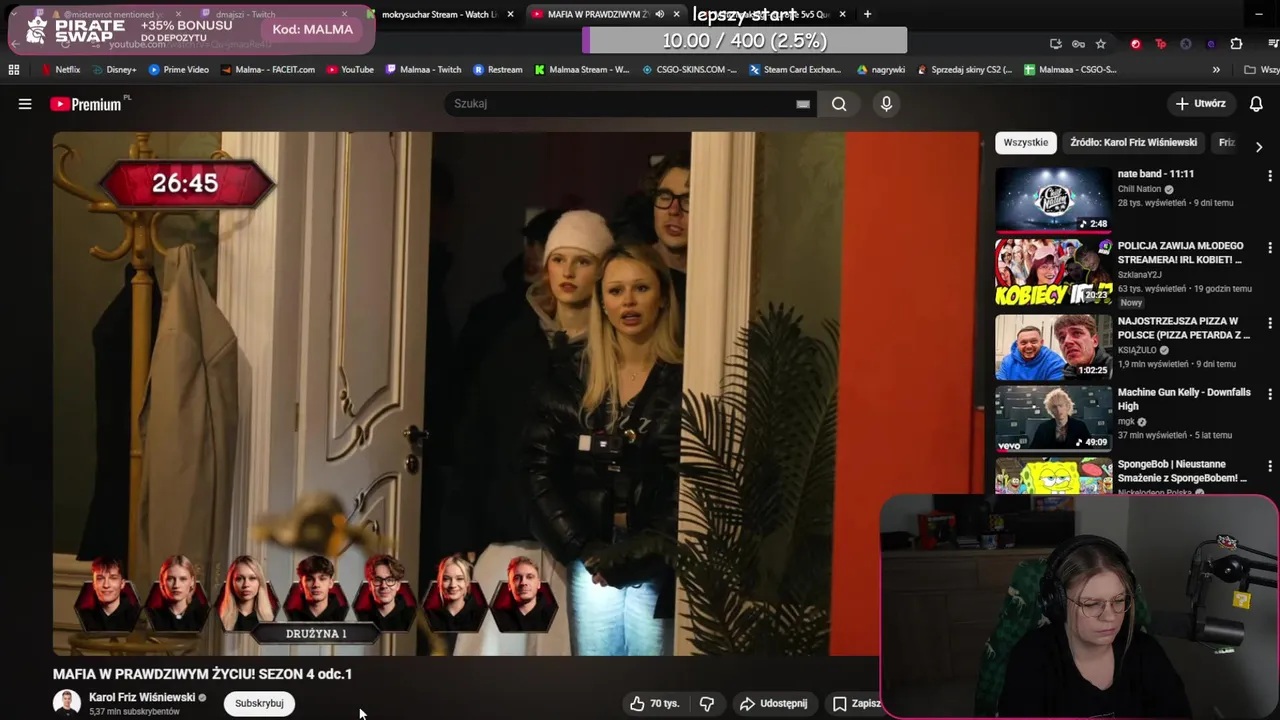
Task: Open a new browser tab
Action: click(867, 14)
